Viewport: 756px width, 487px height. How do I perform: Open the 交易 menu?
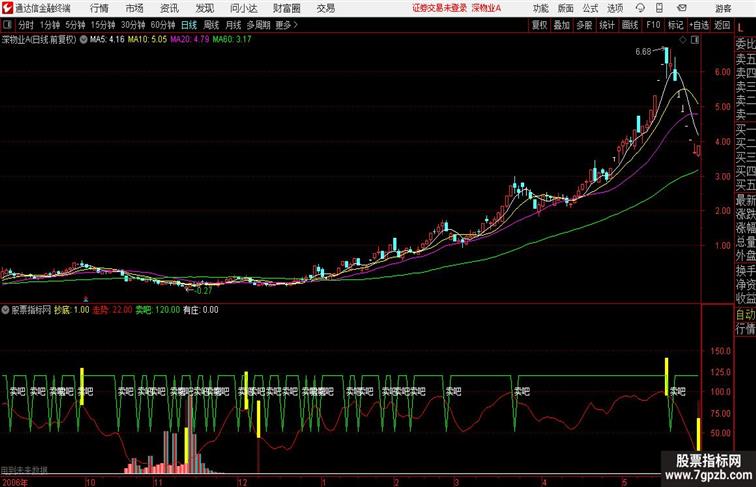pyautogui.click(x=325, y=8)
